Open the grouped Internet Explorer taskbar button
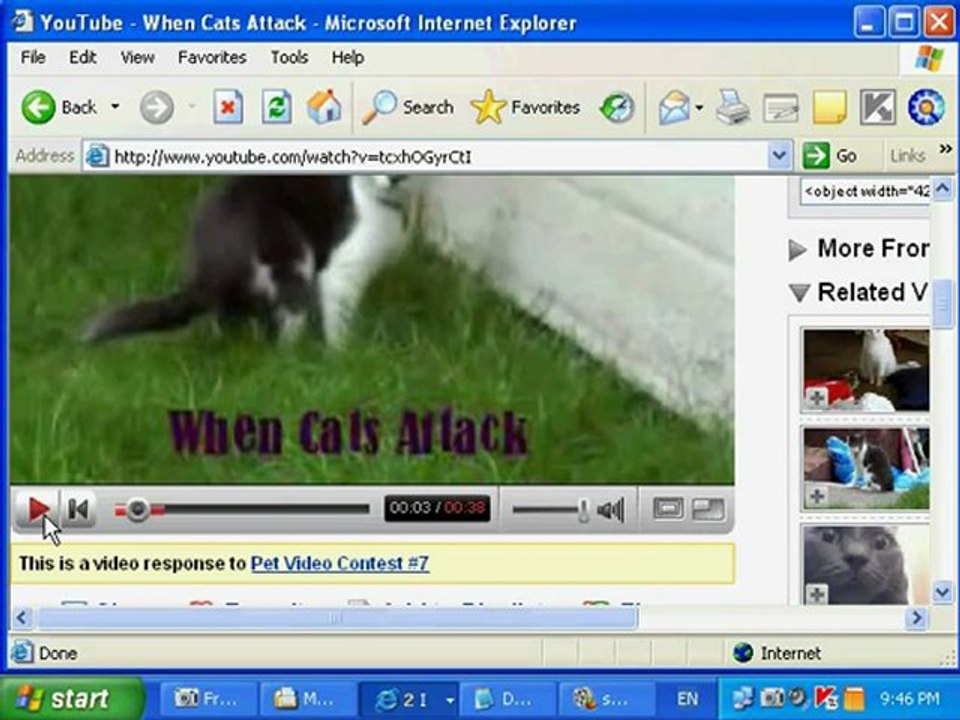Screen dimensions: 960x720 408,699
